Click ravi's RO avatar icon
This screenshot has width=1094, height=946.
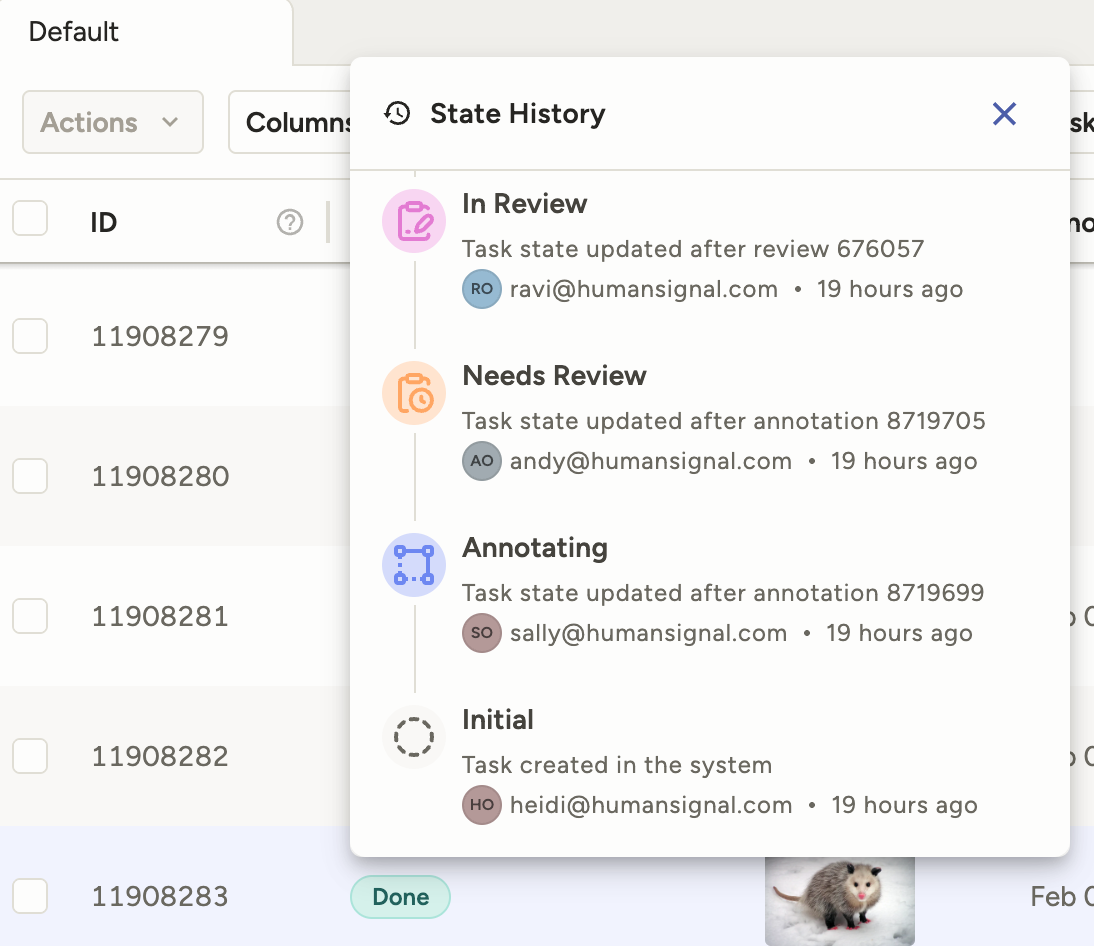pyautogui.click(x=481, y=288)
